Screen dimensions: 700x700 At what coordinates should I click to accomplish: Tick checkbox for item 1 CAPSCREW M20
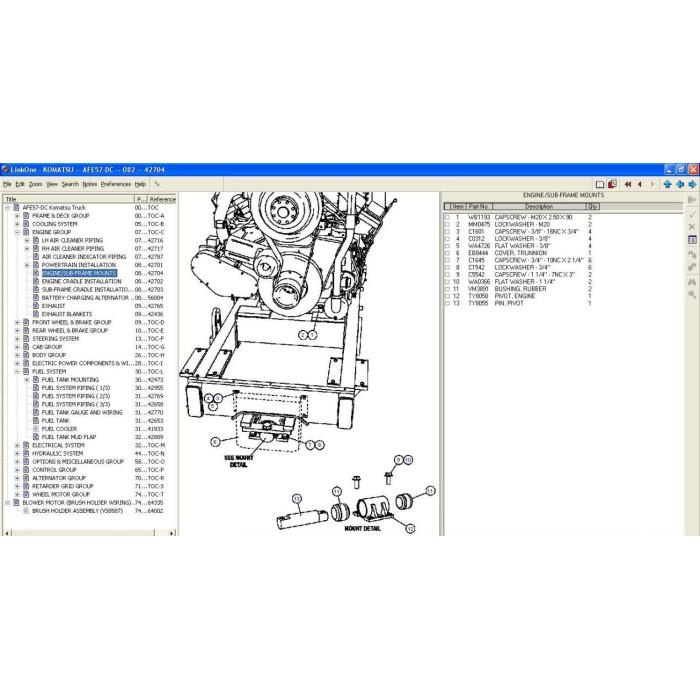(x=447, y=217)
